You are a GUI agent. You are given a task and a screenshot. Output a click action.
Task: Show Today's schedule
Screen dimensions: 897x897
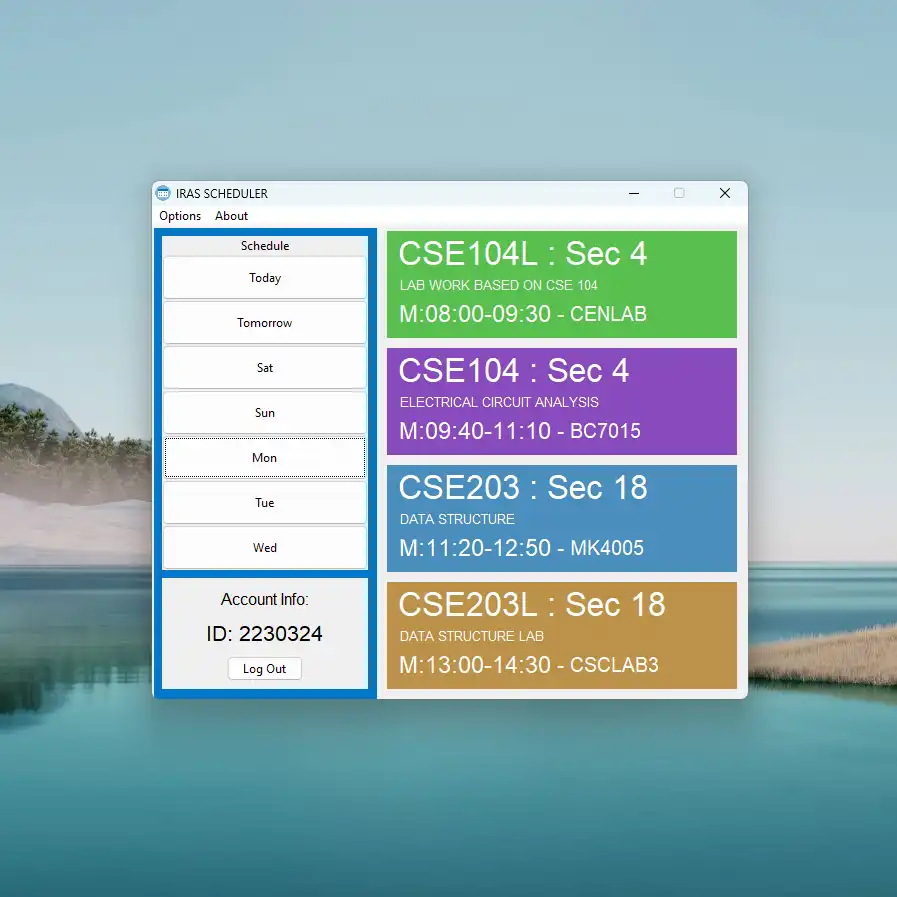pyautogui.click(x=264, y=278)
